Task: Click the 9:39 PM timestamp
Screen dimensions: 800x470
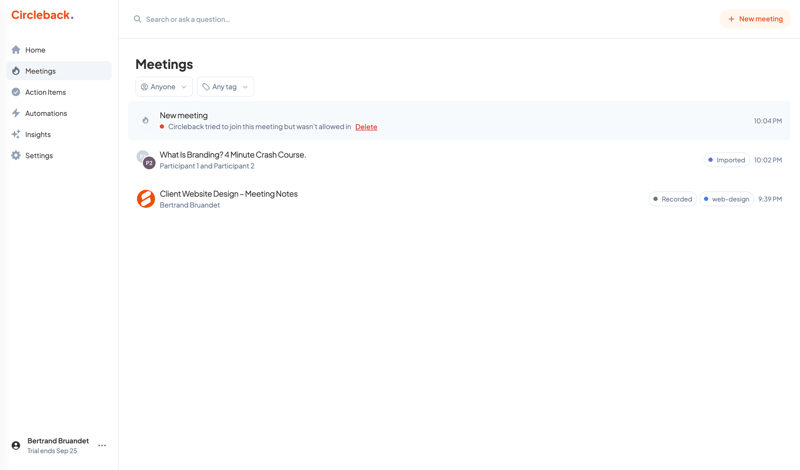Action: 770,199
